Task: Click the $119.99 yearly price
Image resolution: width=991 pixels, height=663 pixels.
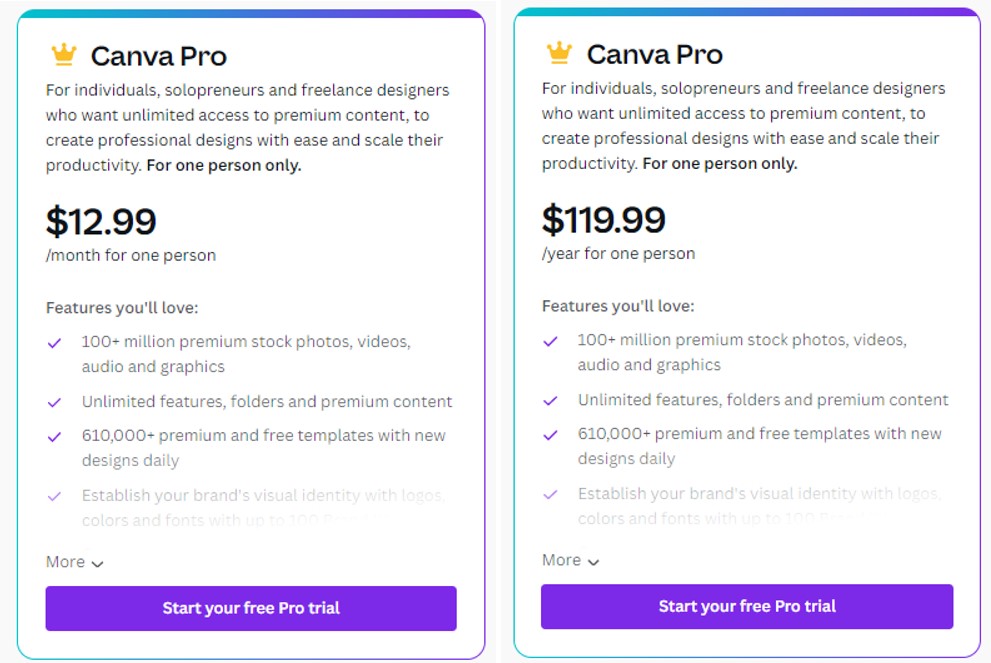Action: pyautogui.click(x=604, y=220)
